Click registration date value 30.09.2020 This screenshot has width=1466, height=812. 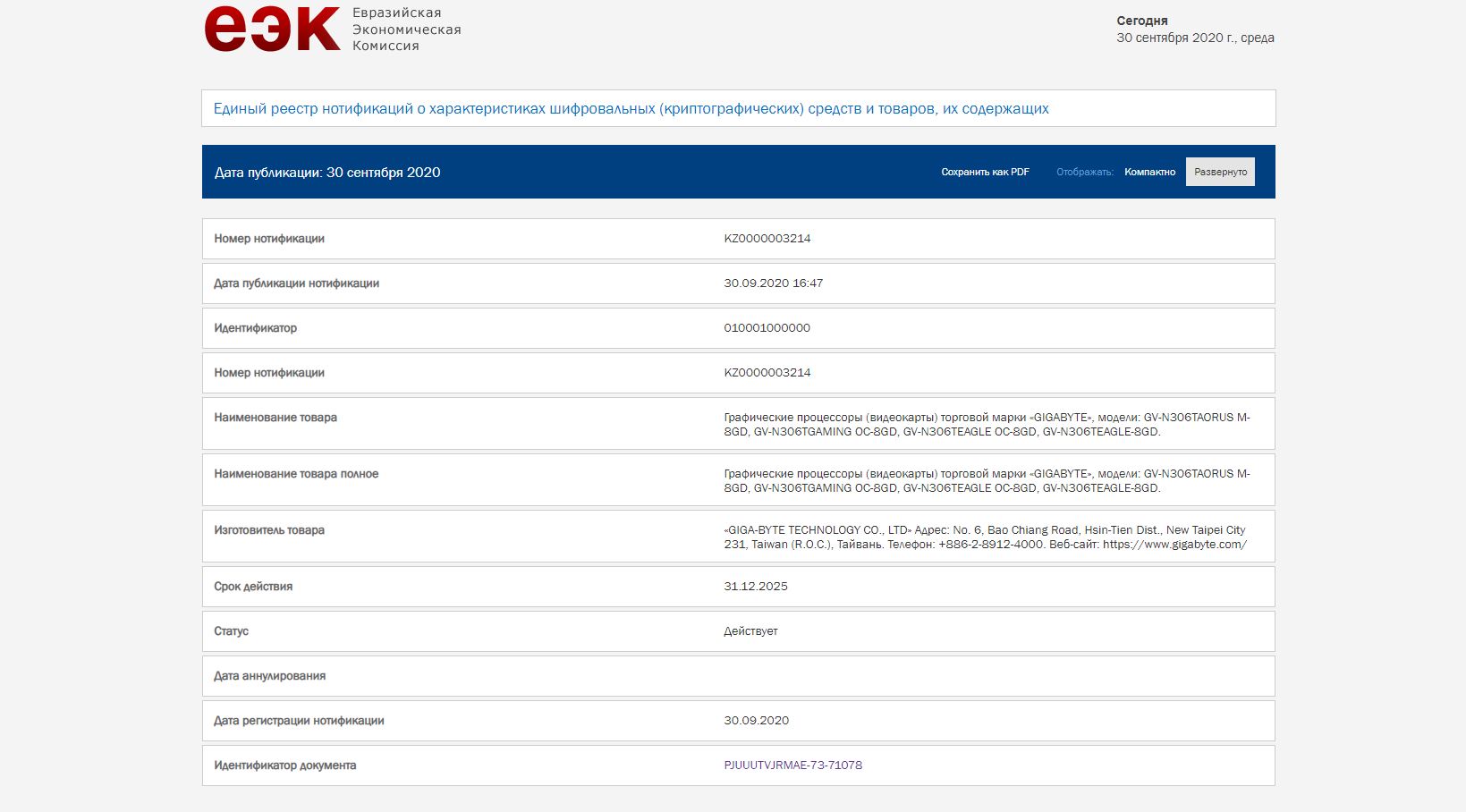756,721
